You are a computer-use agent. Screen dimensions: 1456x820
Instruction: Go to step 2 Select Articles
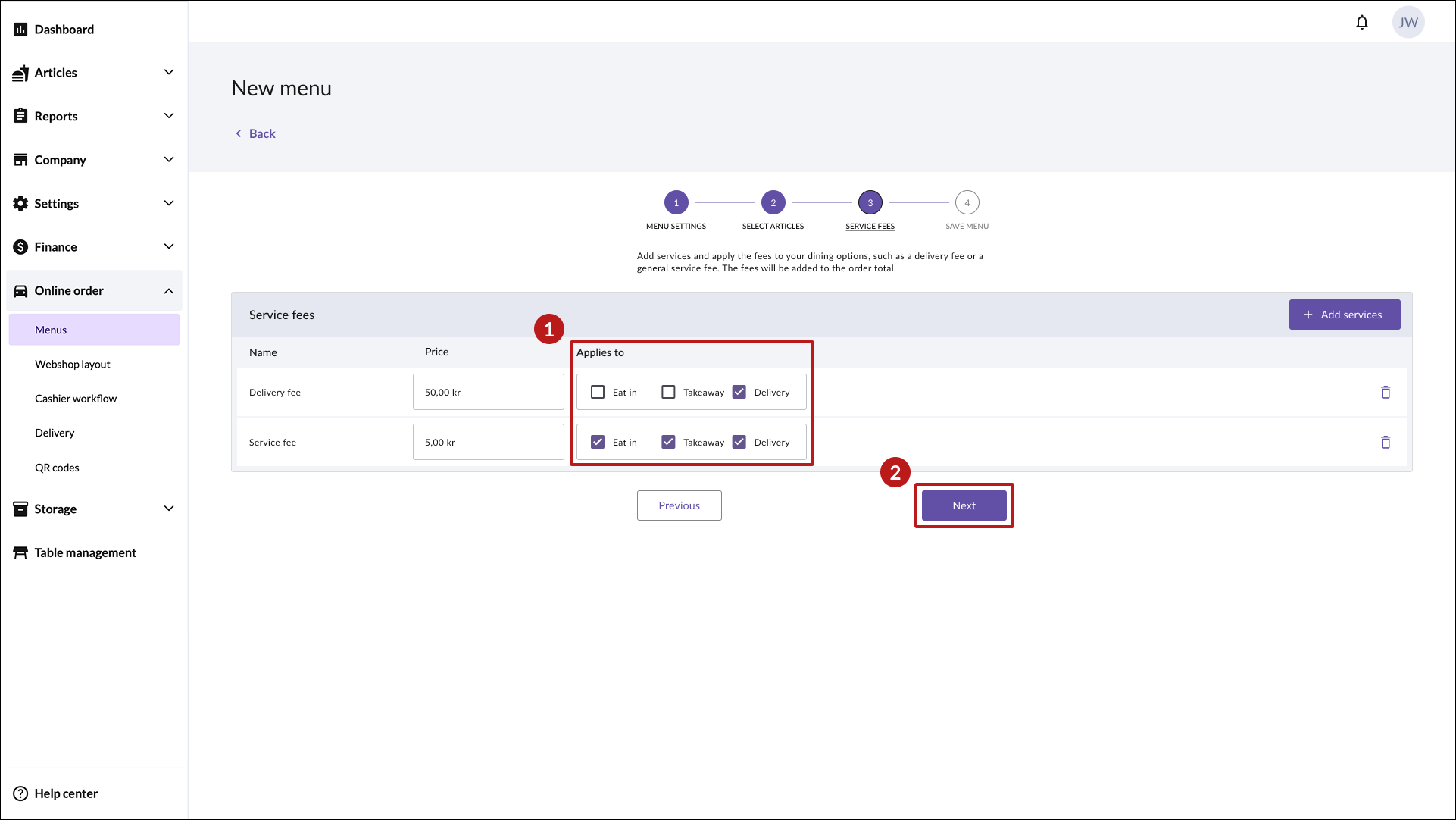[773, 203]
